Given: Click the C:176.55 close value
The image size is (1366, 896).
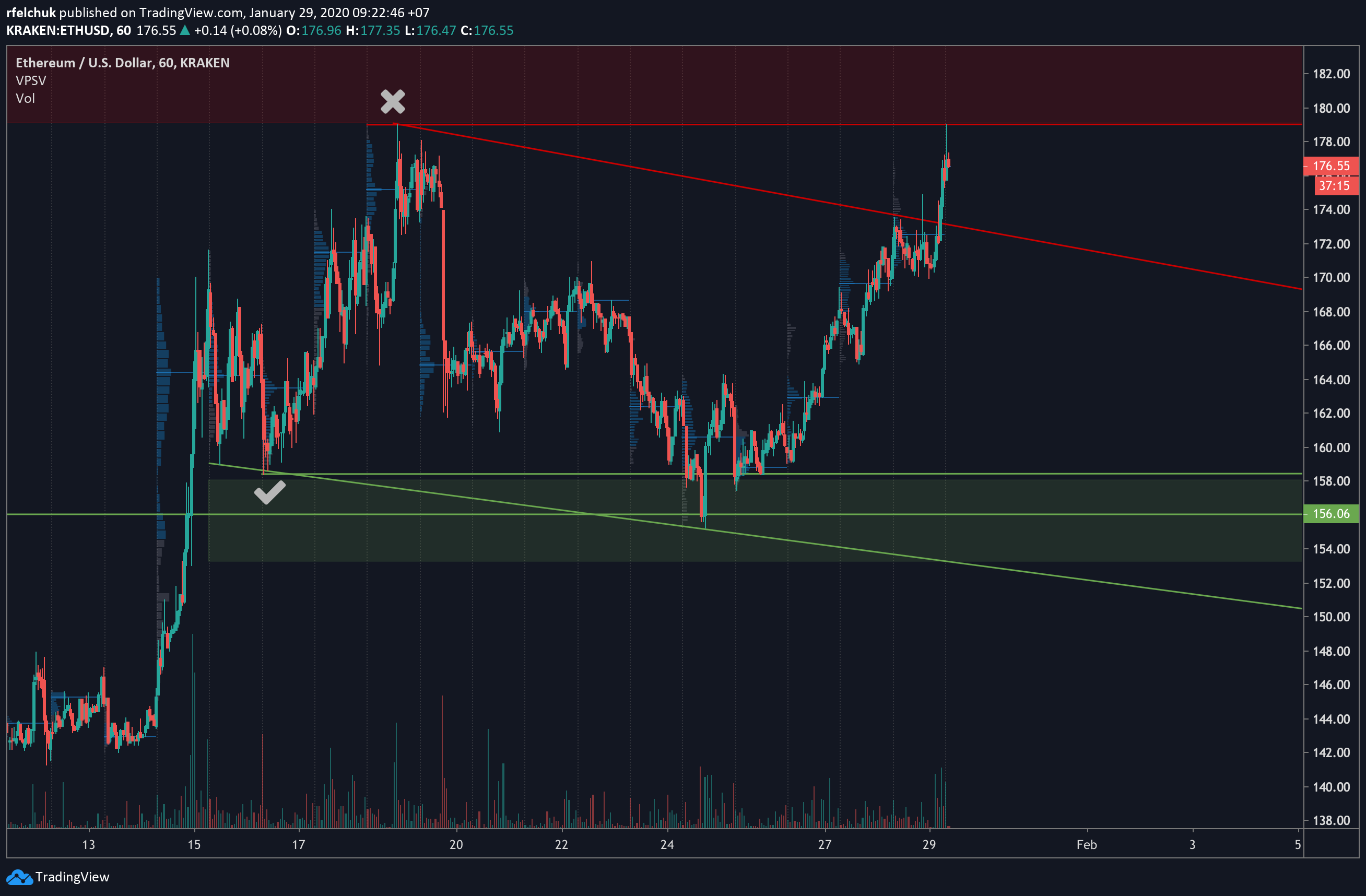Looking at the screenshot, I should click(x=487, y=30).
